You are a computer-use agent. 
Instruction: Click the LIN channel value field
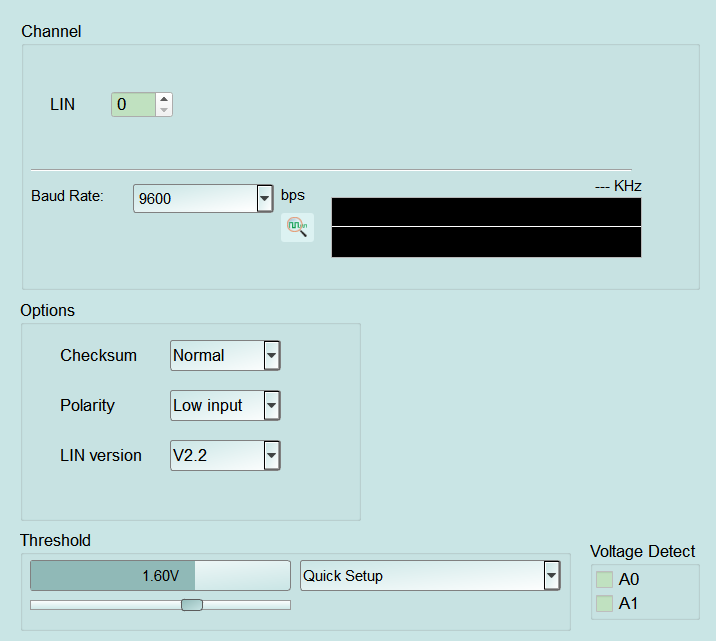pyautogui.click(x=134, y=105)
